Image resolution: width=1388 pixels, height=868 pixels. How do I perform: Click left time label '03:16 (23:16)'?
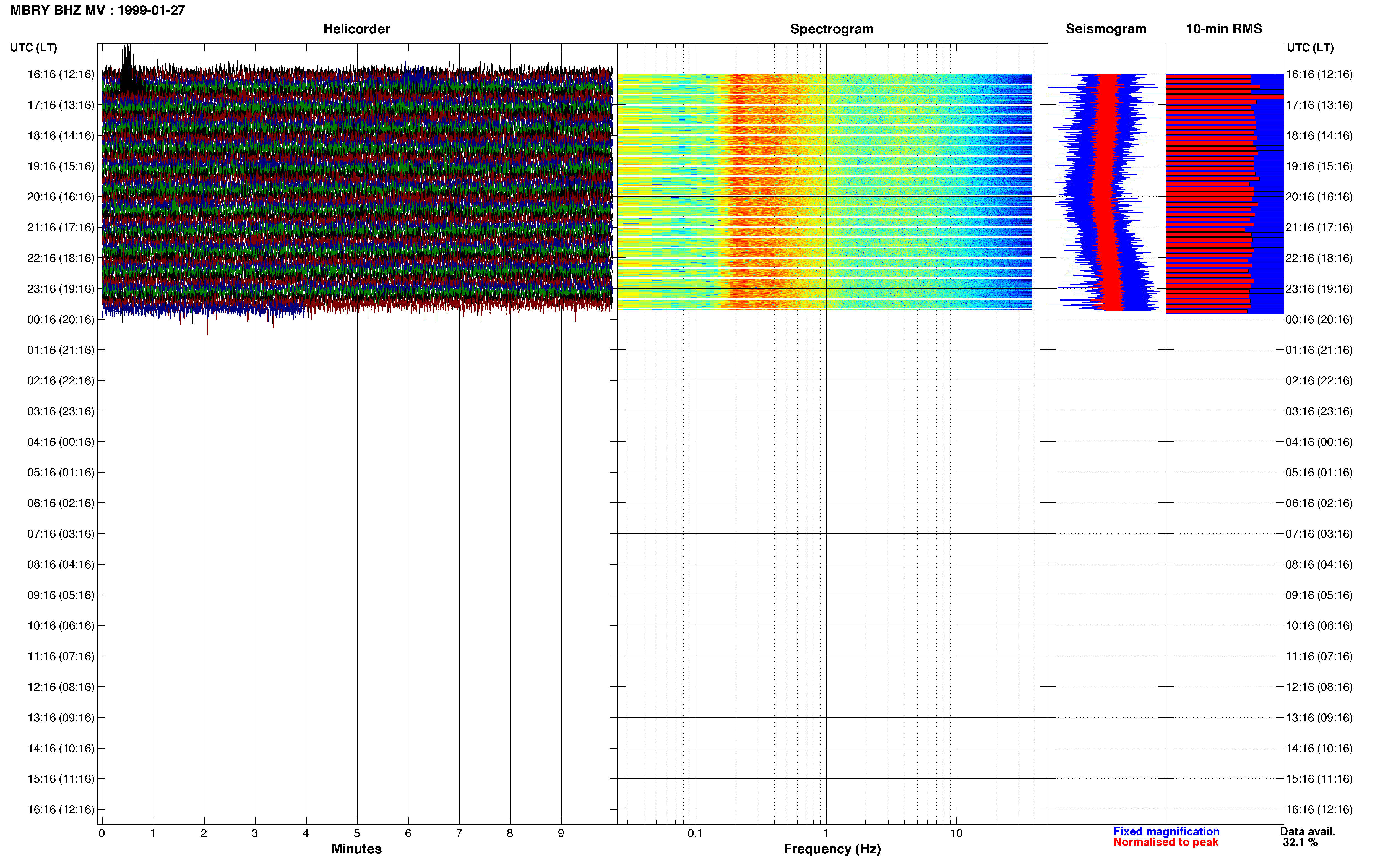(61, 411)
